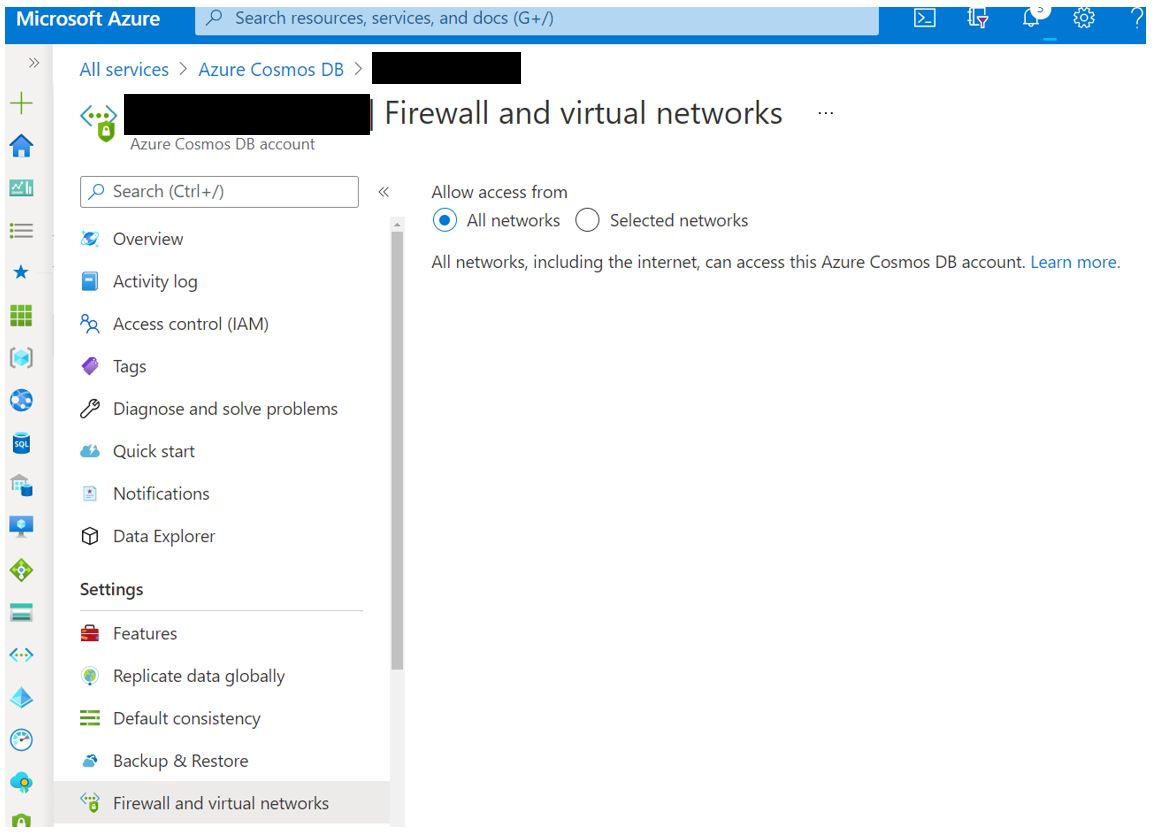Open portal Settings gear icon
The height and width of the screenshot is (834, 1154).
coord(1084,18)
